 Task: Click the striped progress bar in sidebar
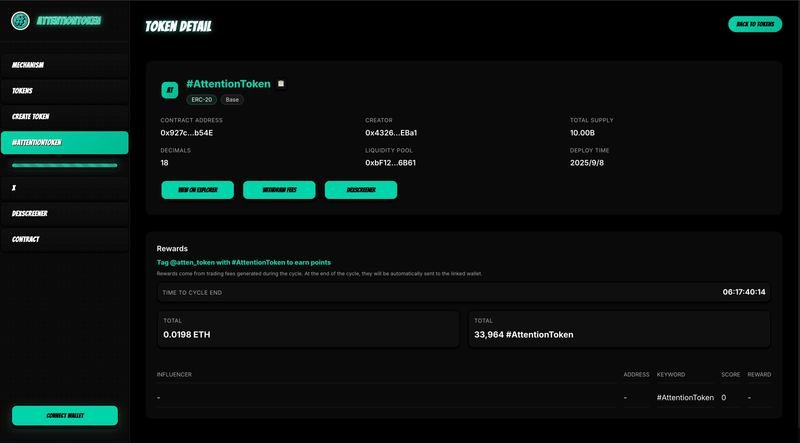click(64, 165)
